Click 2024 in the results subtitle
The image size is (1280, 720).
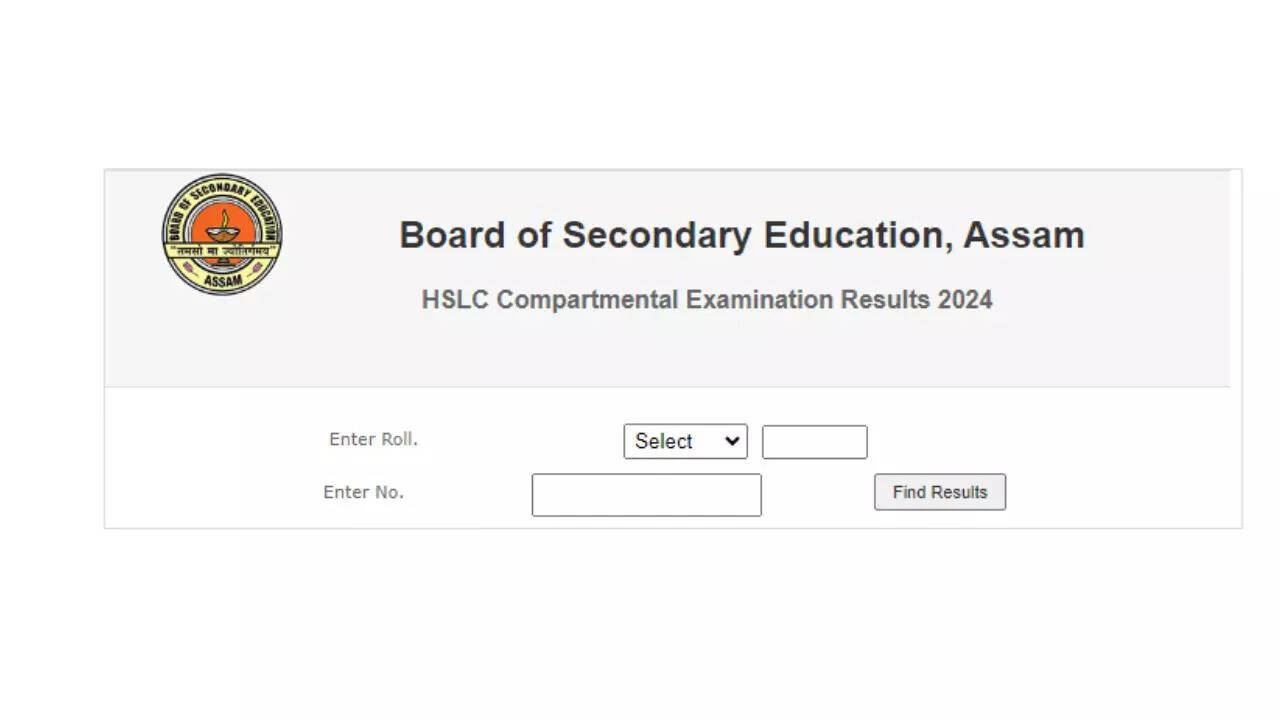click(965, 300)
